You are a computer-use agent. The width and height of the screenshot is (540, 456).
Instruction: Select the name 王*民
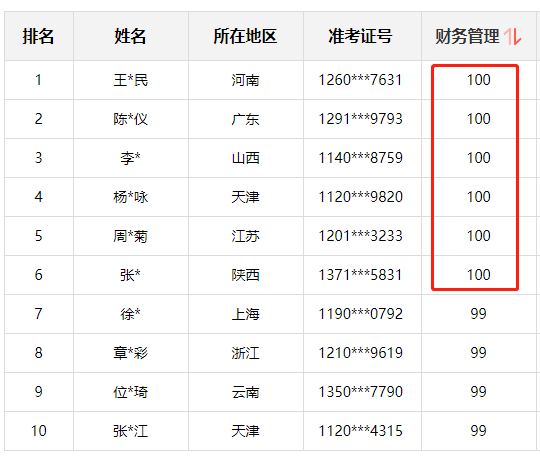pyautogui.click(x=131, y=80)
